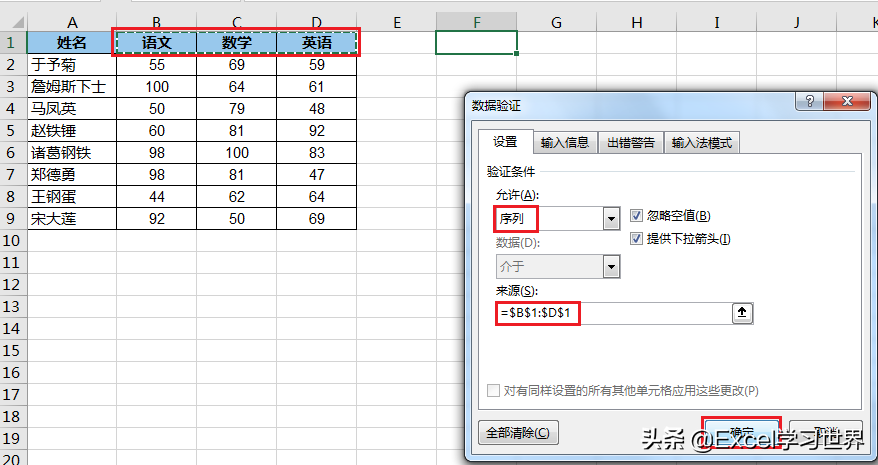878x465 pixels.
Task: Click the 姓名 header cell
Action: coord(72,43)
